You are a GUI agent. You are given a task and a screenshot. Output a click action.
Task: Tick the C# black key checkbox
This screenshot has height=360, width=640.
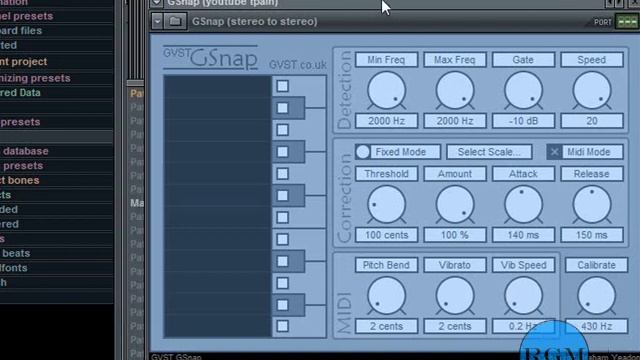(282, 305)
